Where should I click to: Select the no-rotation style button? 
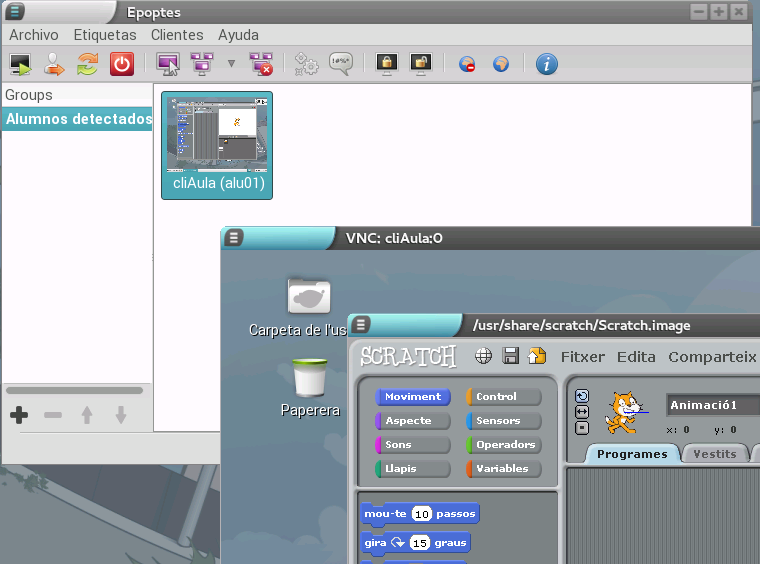(582, 428)
